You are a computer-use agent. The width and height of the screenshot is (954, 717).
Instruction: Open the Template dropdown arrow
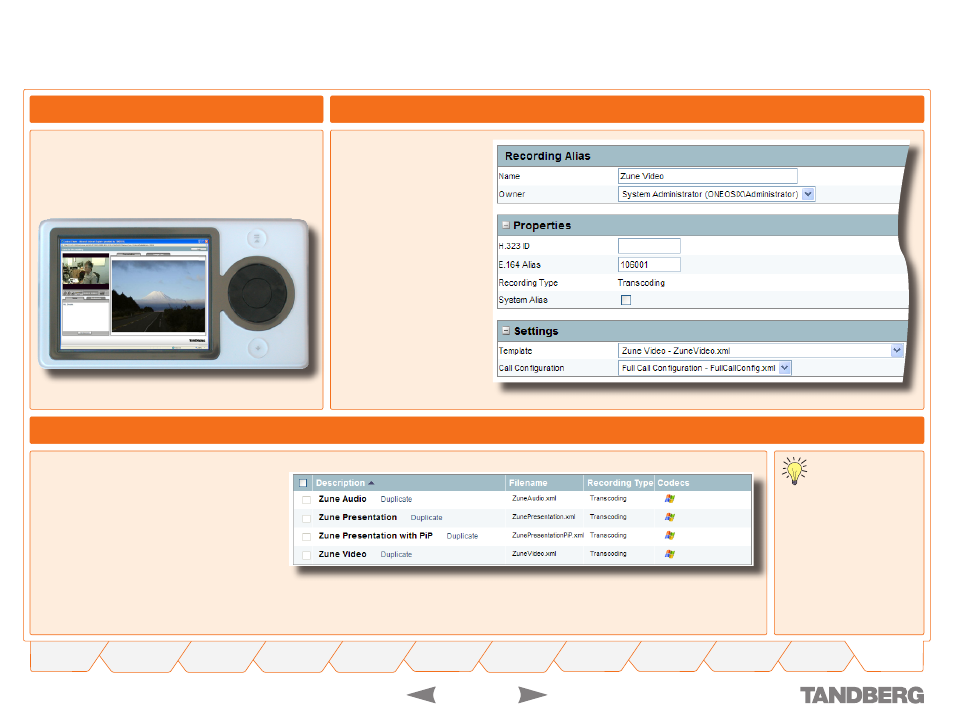pyautogui.click(x=897, y=351)
